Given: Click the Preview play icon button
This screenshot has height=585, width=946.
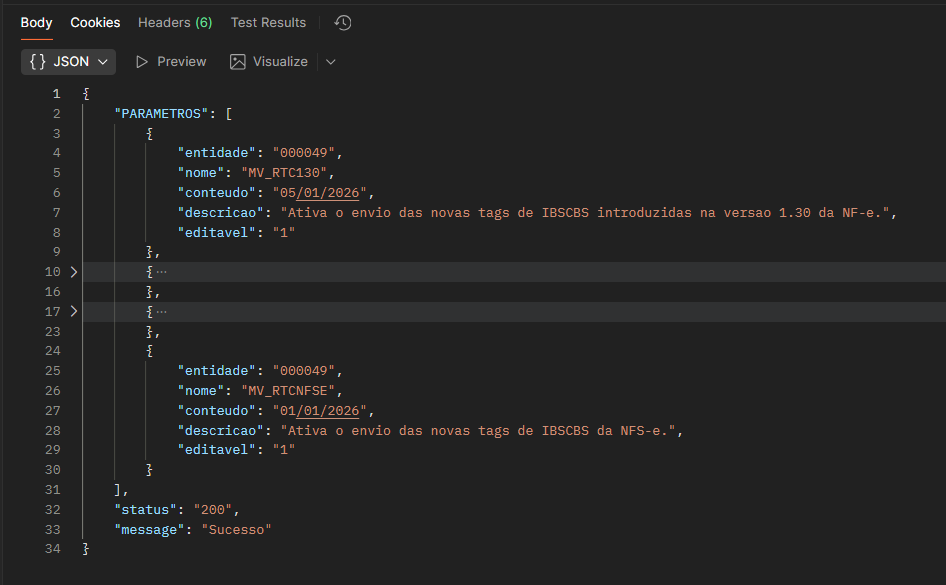Looking at the screenshot, I should click(141, 62).
